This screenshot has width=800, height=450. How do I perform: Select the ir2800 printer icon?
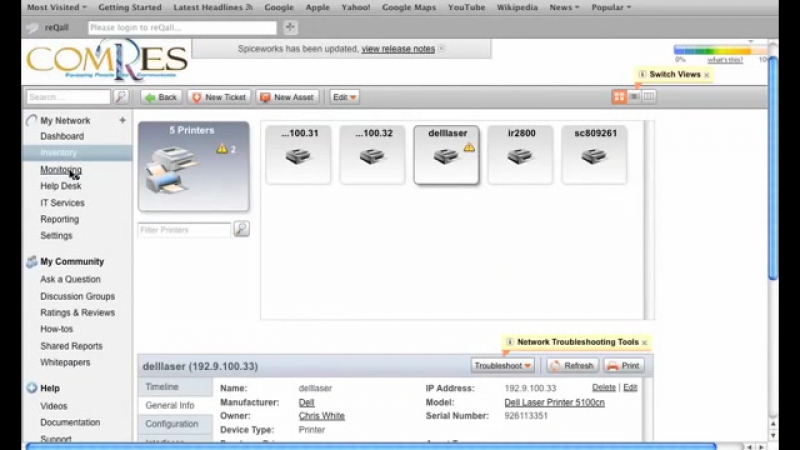pyautogui.click(x=520, y=156)
